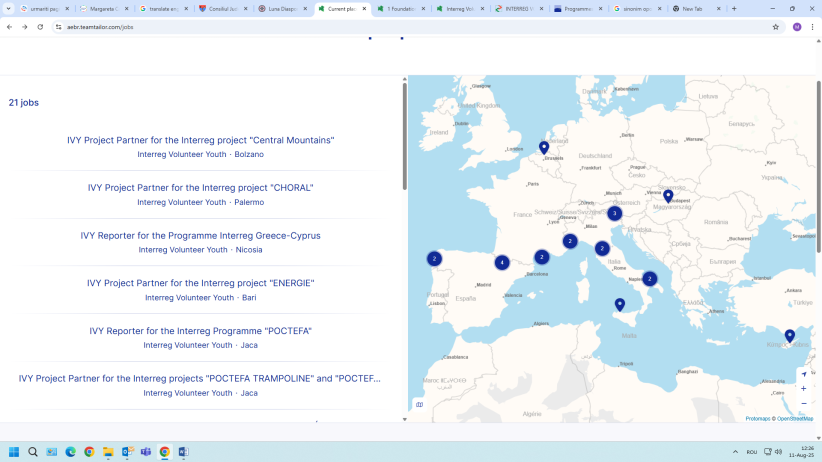The width and height of the screenshot is (822, 462).
Task: Click the Cyprus map pin
Action: tap(789, 335)
